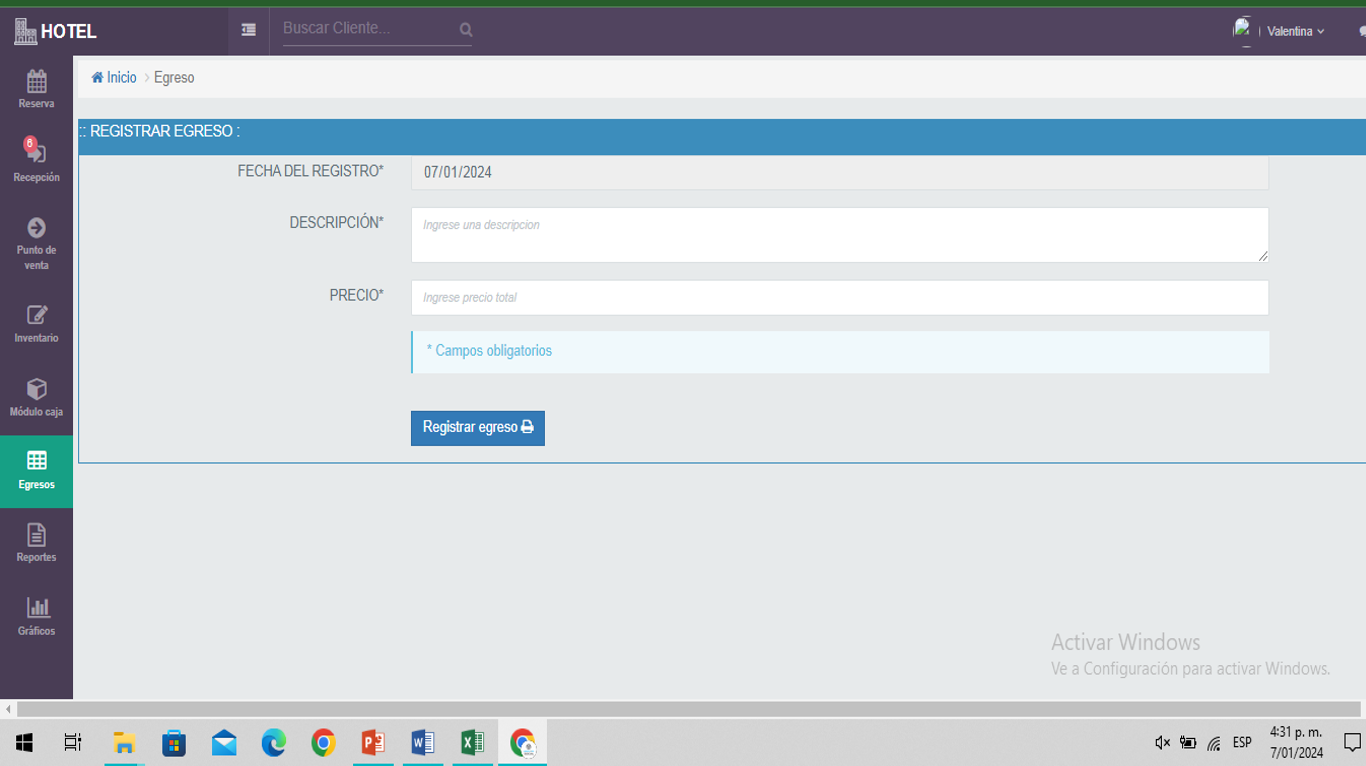The width and height of the screenshot is (1366, 766).
Task: Open Microsoft Edge from taskbar
Action: tap(273, 743)
